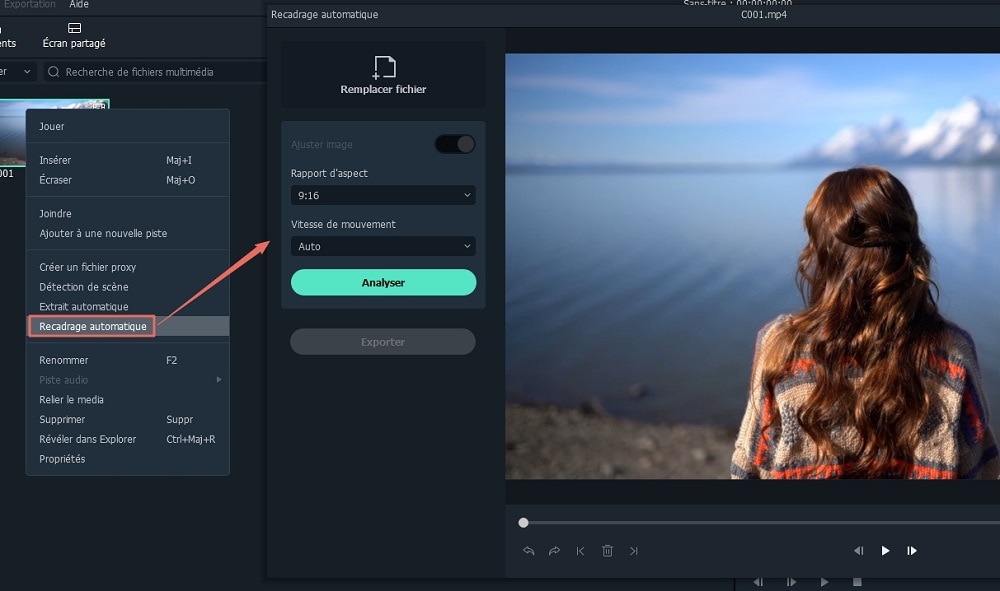Click the Vitesse de mouvement label

coord(343,224)
